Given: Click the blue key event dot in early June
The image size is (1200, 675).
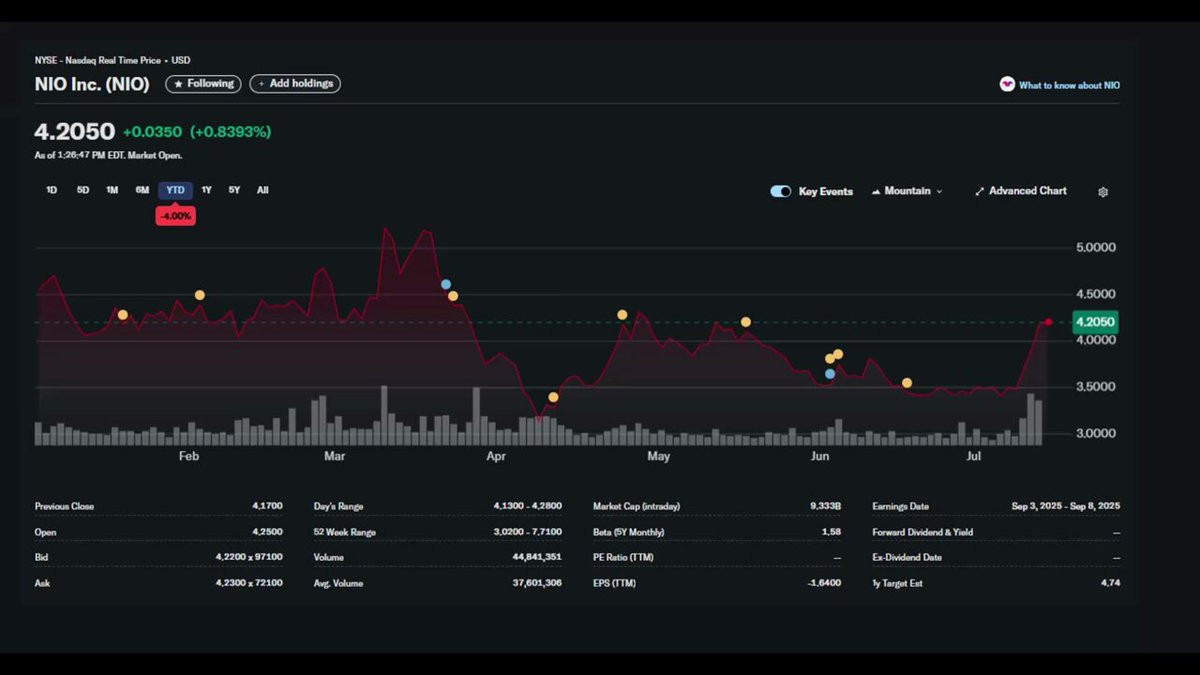Looking at the screenshot, I should tap(830, 374).
